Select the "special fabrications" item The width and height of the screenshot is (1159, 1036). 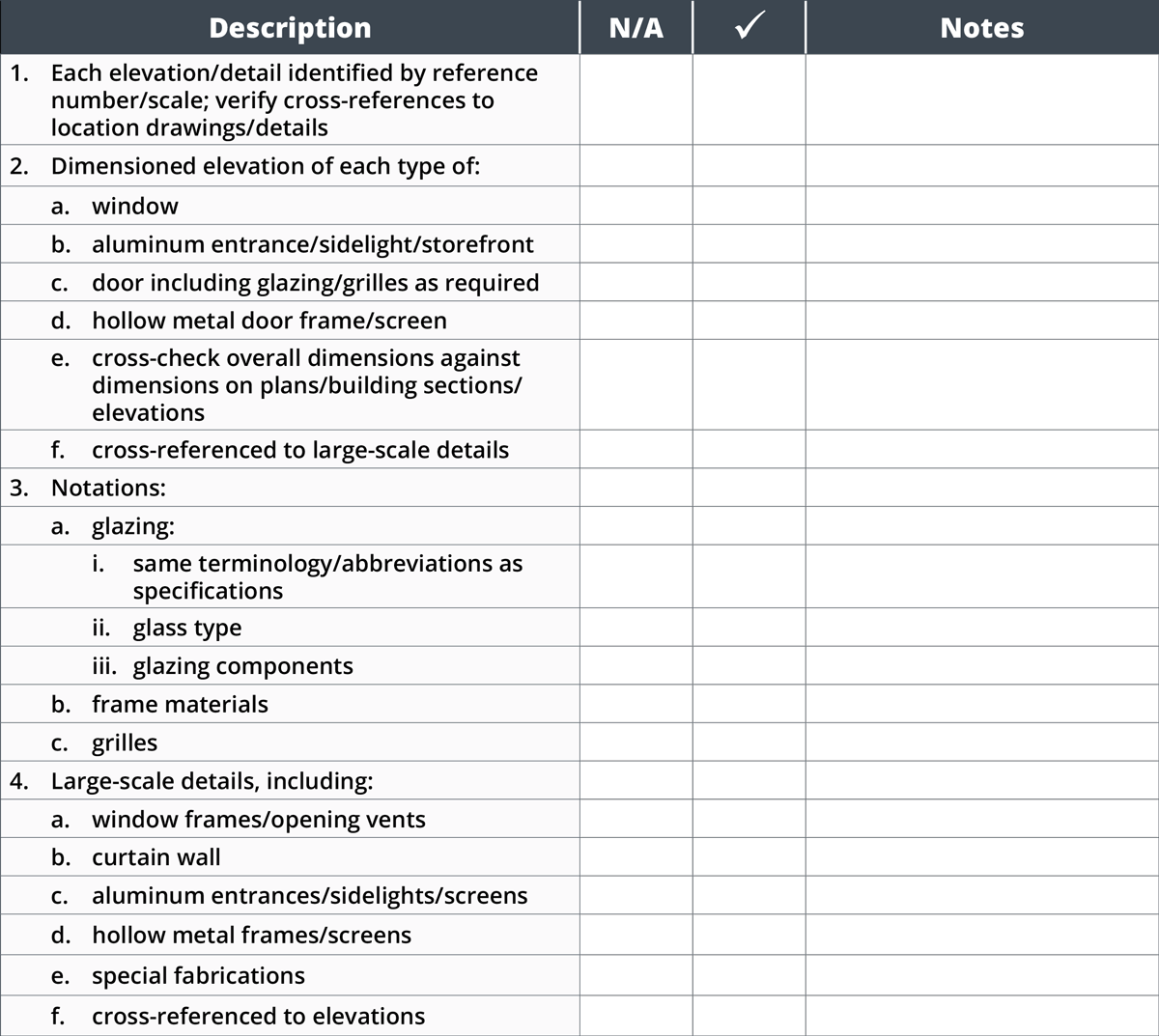coord(198,976)
